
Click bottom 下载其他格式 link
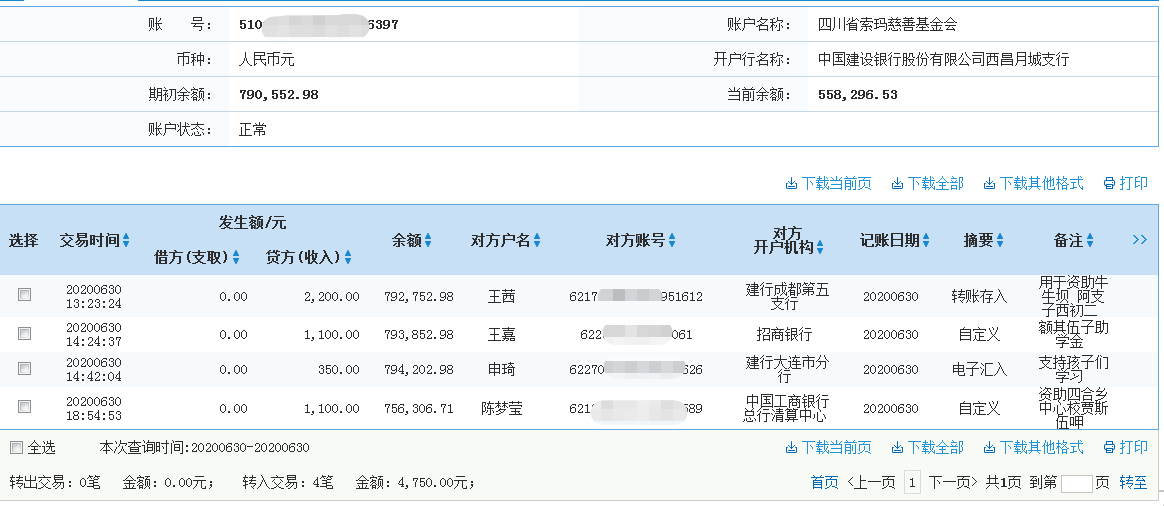tap(1034, 447)
